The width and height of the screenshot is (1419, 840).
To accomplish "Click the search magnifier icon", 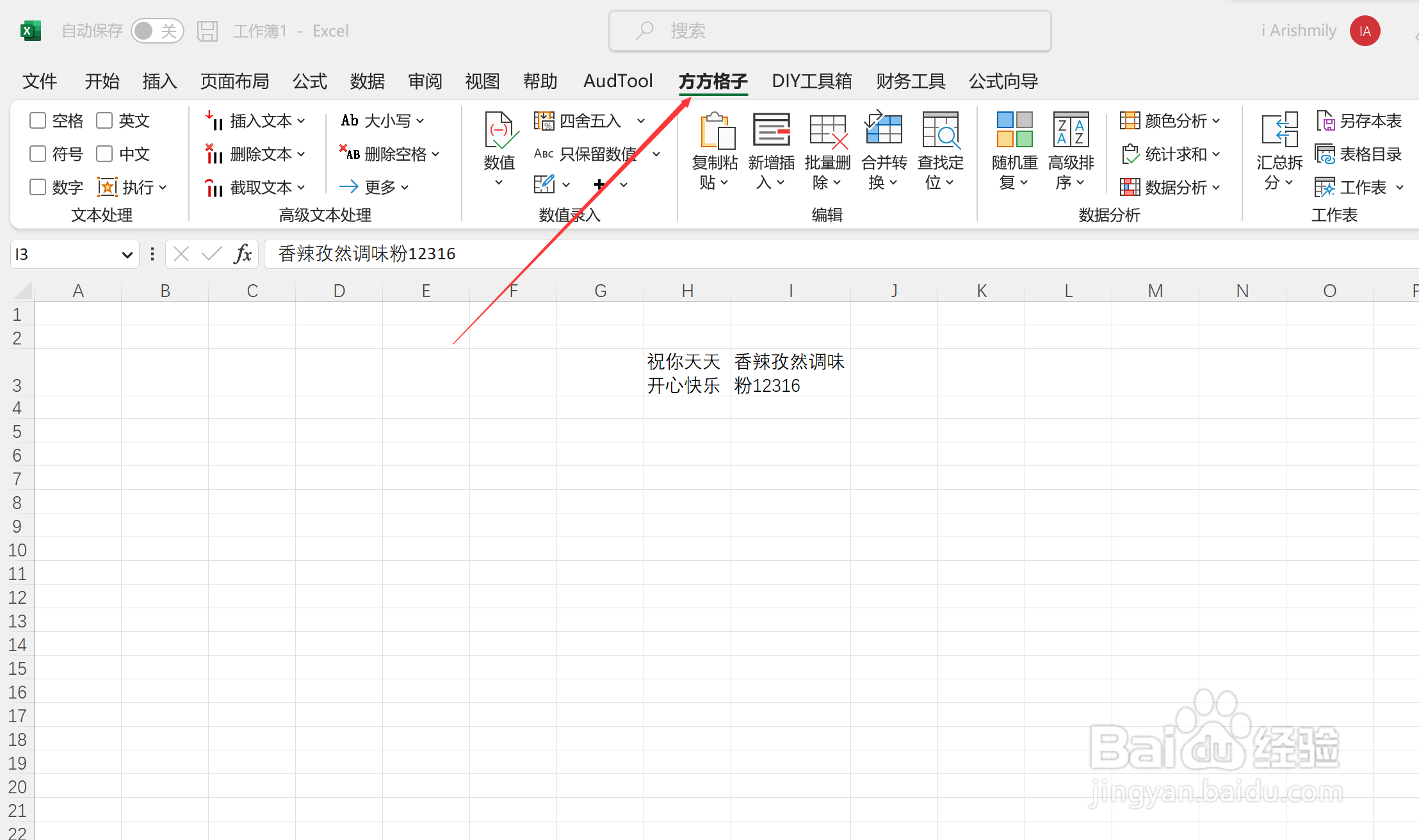I will [x=645, y=30].
